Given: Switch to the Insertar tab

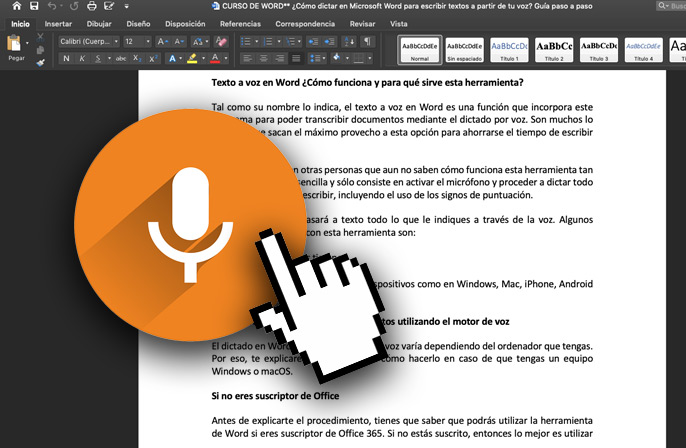Looking at the screenshot, I should coord(58,23).
